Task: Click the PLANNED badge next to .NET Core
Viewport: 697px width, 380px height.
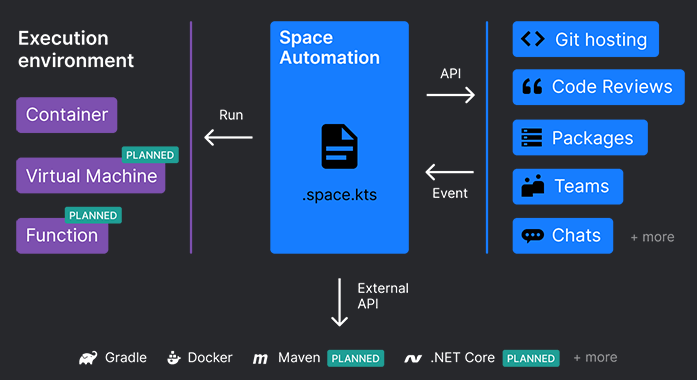Action: [x=531, y=358]
